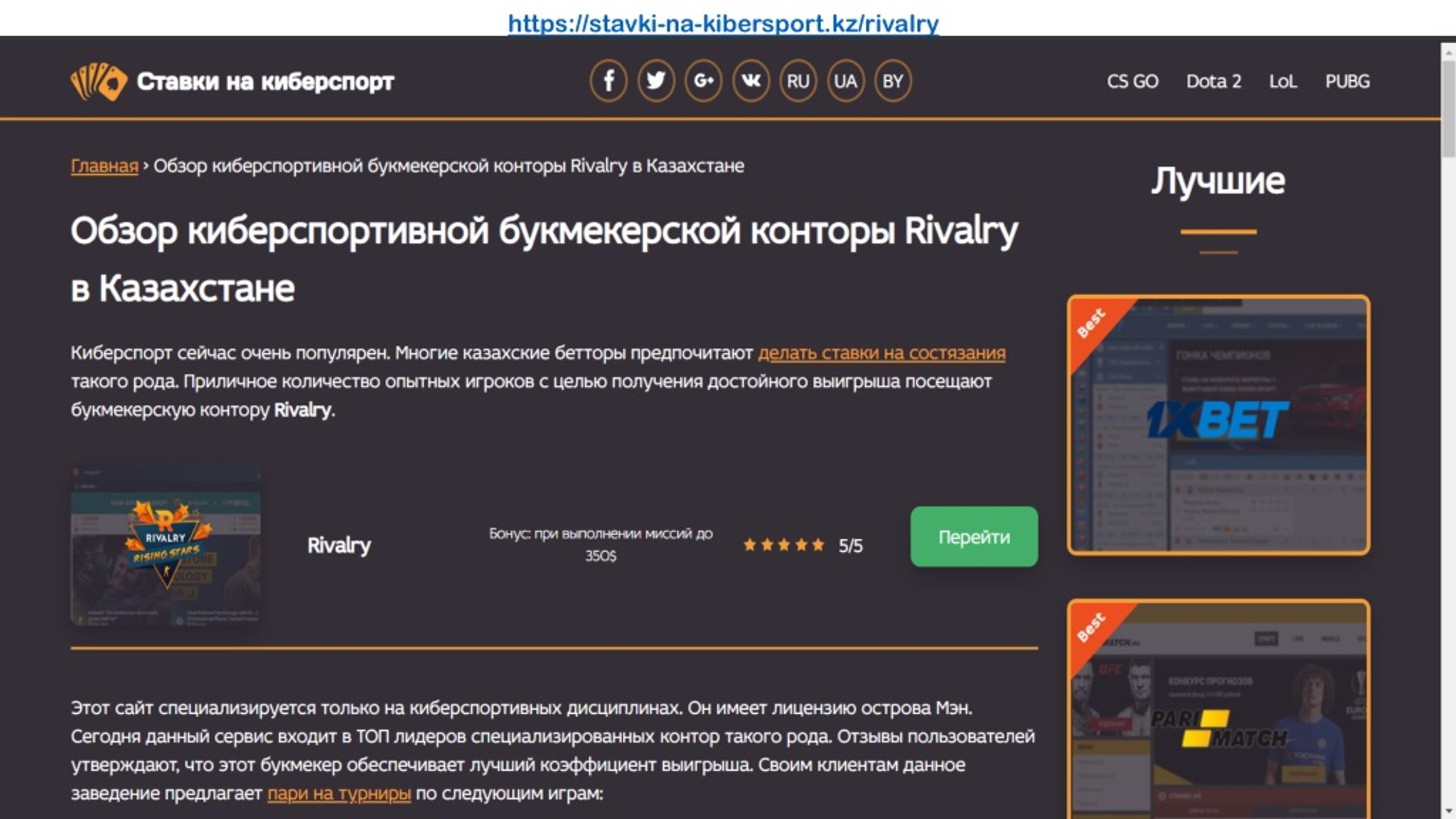Click the 'Ставки на киберспорт' site title
The image size is (1456, 819).
coord(265,82)
